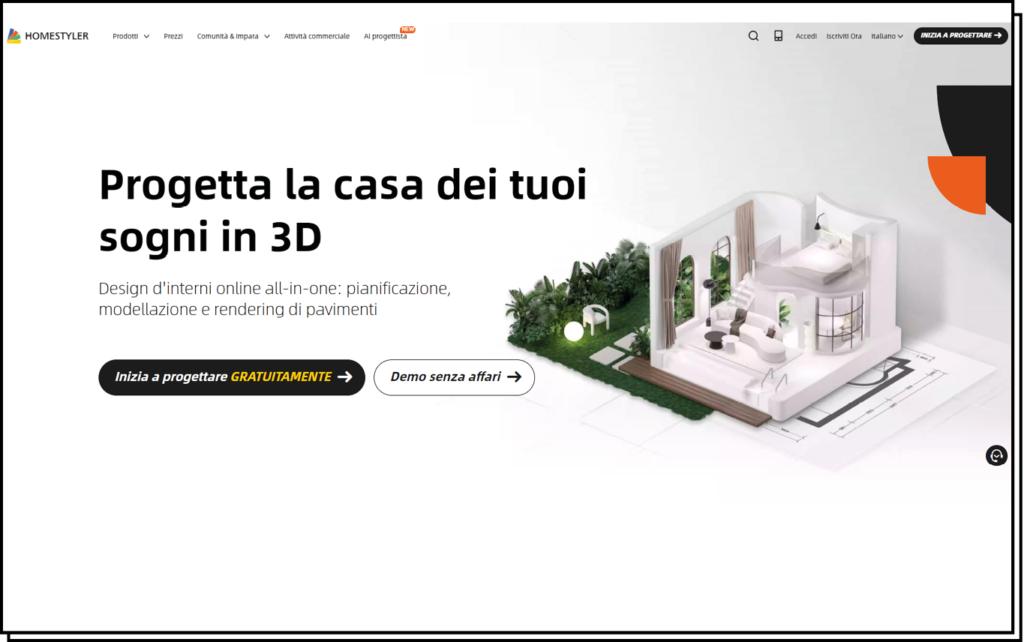The height and width of the screenshot is (642, 1024).
Task: Click the Design d'interni online subtitle text
Action: pyautogui.click(x=274, y=299)
